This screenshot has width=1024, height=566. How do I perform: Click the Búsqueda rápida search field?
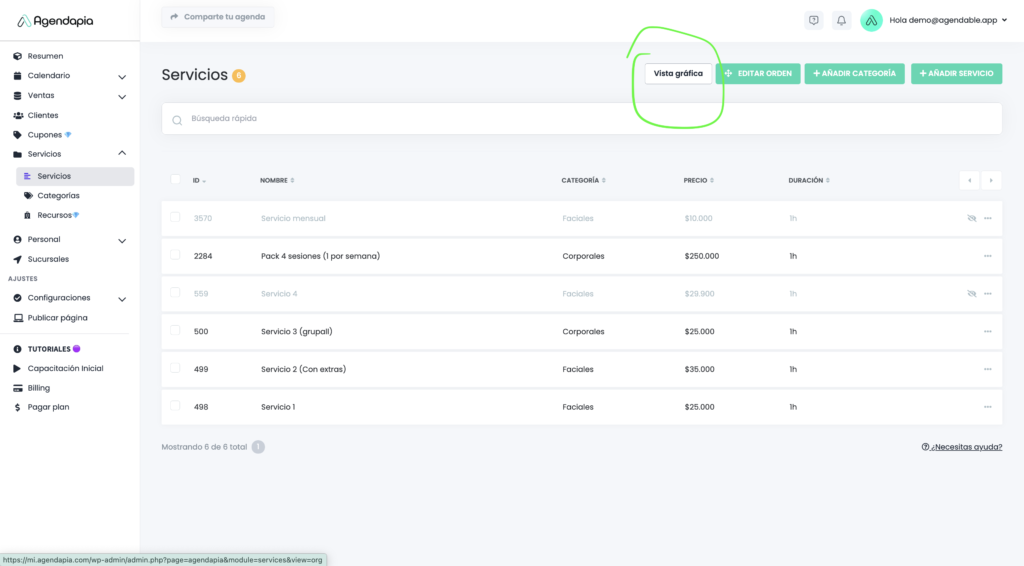(x=580, y=118)
